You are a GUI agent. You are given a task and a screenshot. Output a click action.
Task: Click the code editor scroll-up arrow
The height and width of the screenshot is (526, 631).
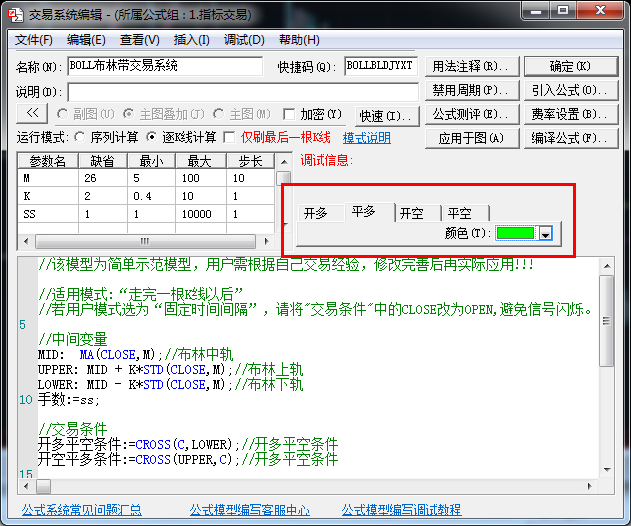click(606, 265)
